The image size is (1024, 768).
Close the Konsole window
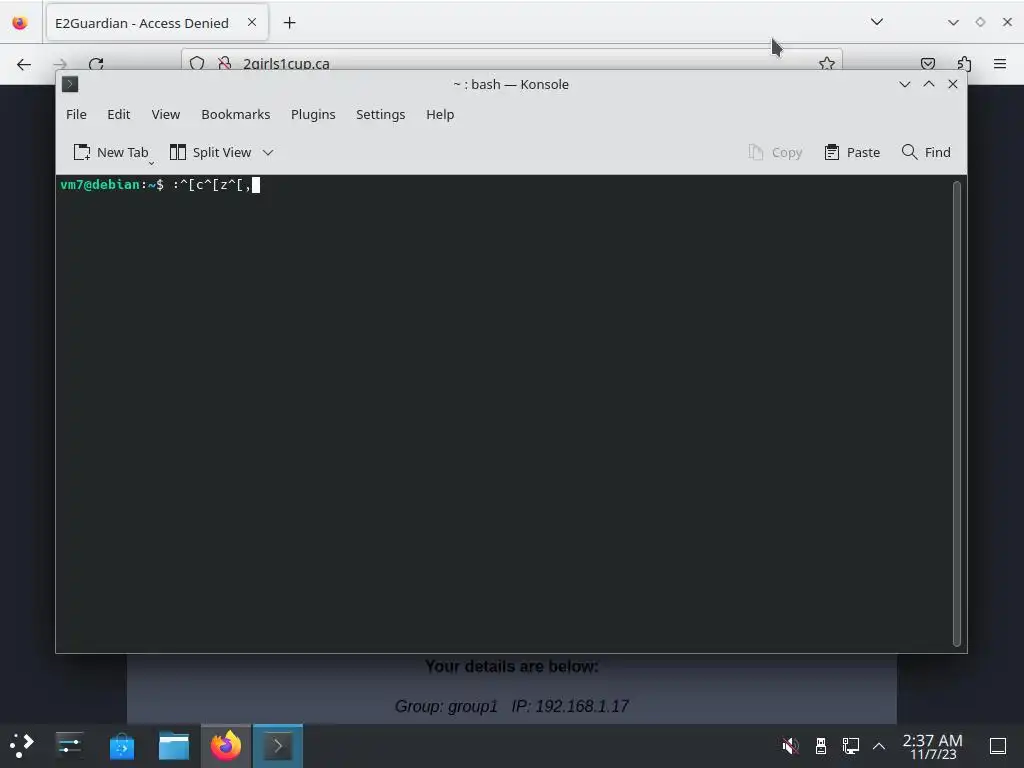pyautogui.click(x=953, y=84)
